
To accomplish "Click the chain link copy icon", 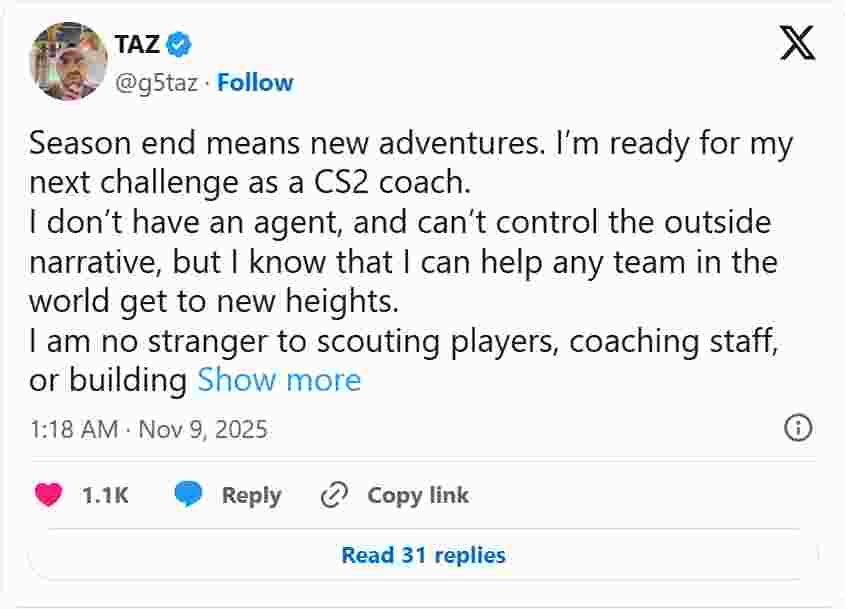I will click(333, 495).
